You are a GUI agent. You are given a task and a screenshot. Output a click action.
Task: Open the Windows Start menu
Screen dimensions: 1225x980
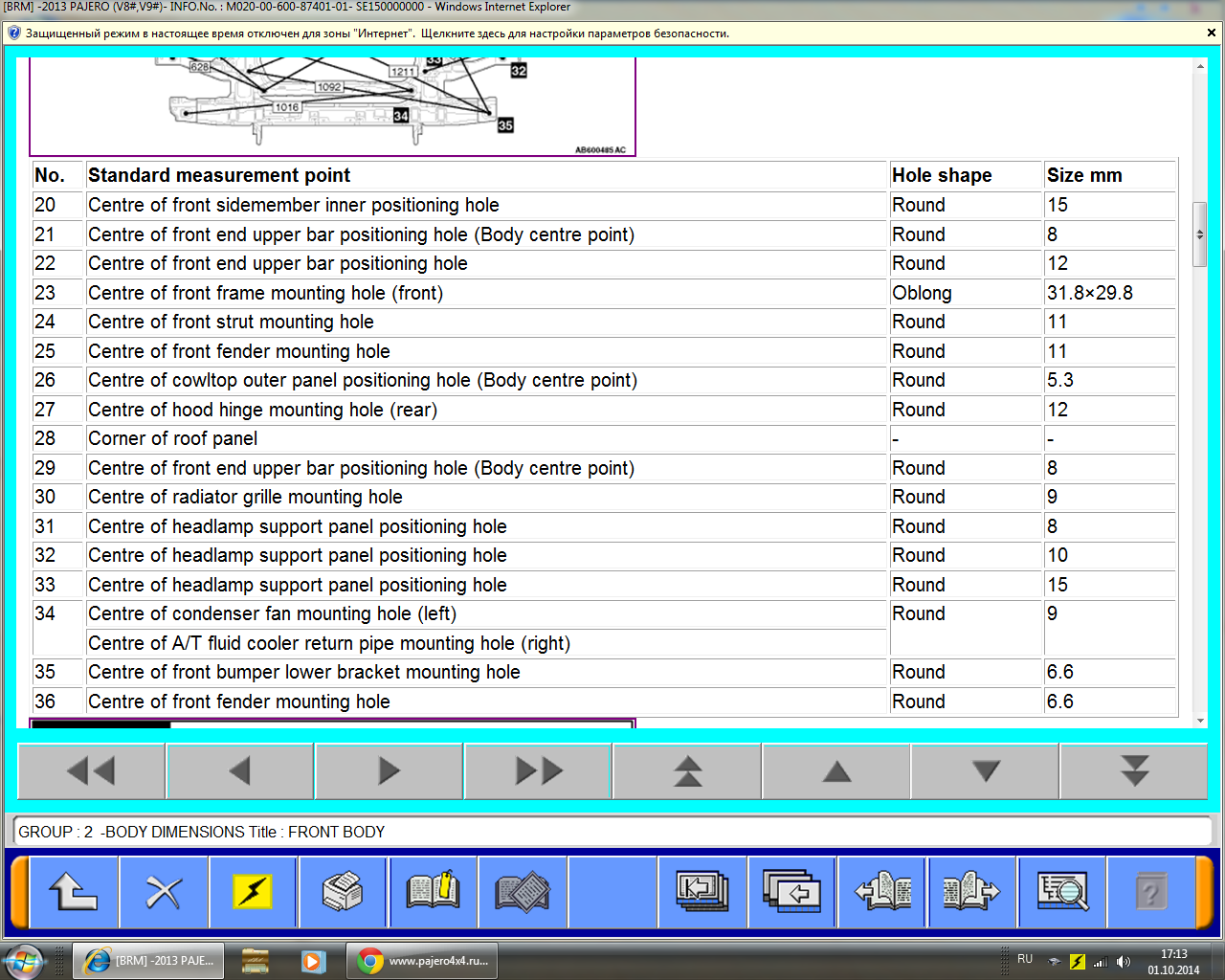click(23, 961)
